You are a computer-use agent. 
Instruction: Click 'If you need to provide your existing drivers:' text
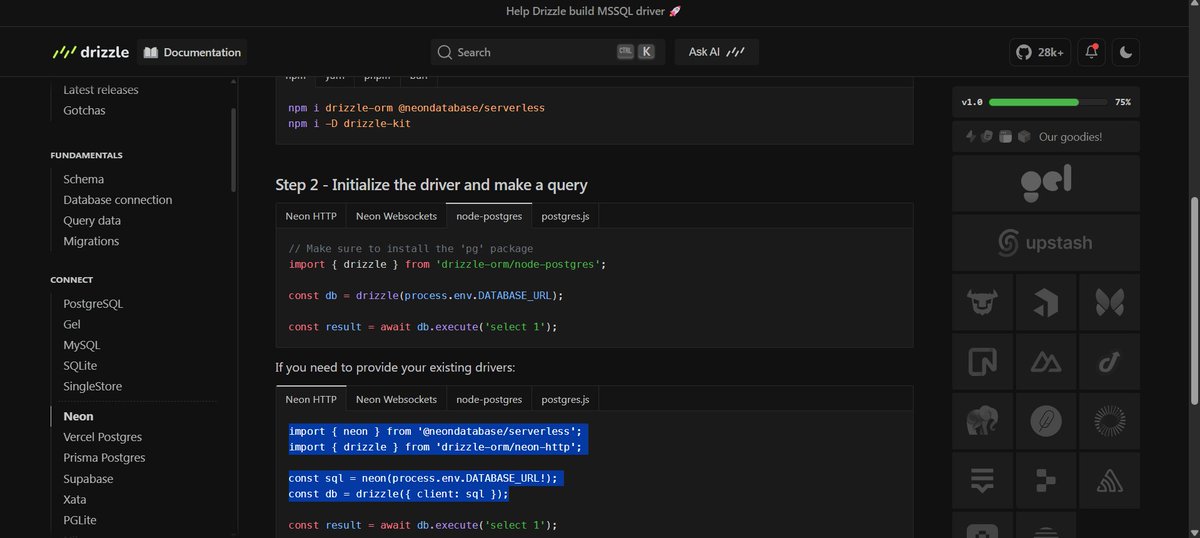click(x=395, y=368)
